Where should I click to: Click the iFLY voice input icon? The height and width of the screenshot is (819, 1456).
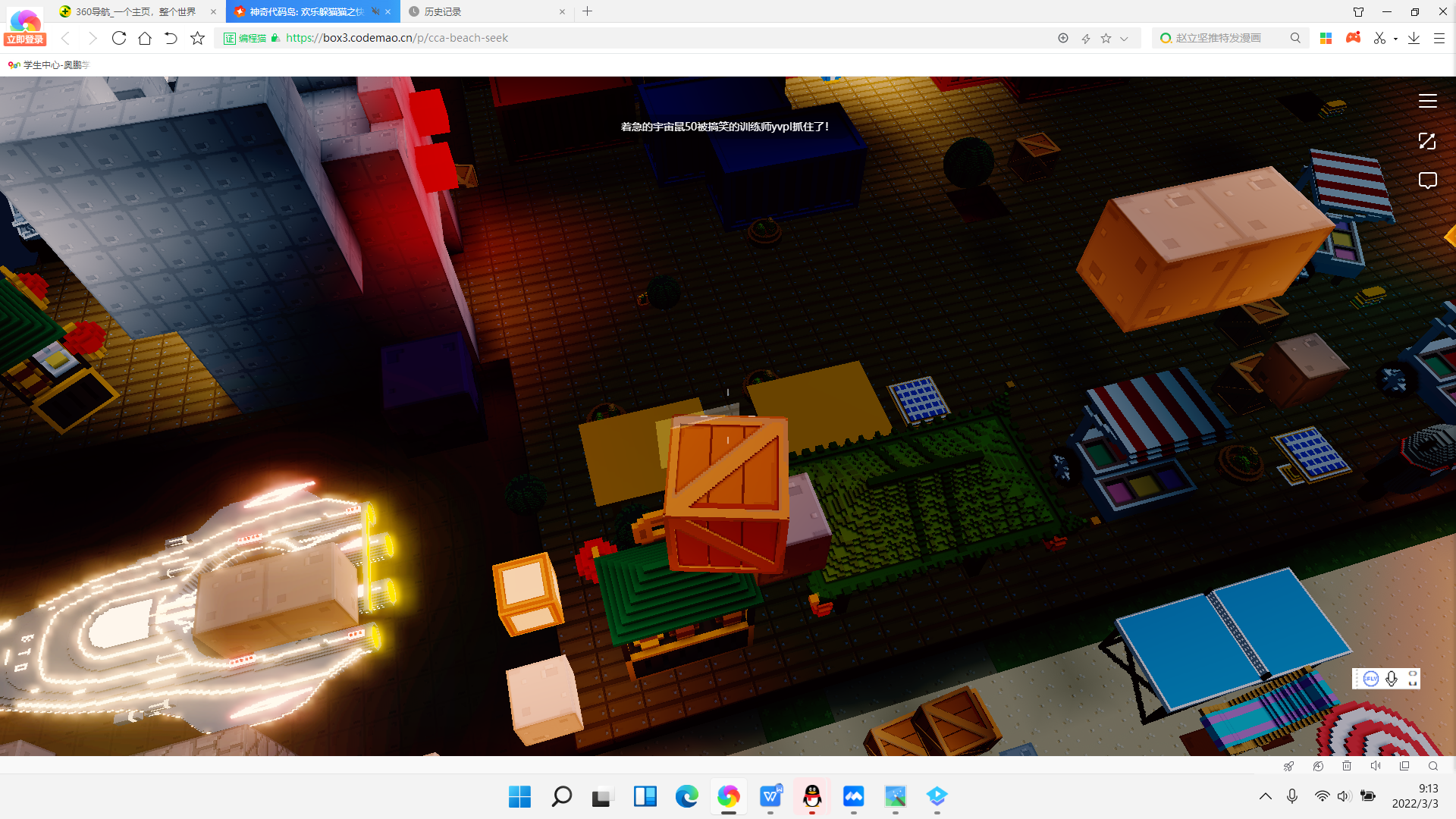tap(1371, 679)
